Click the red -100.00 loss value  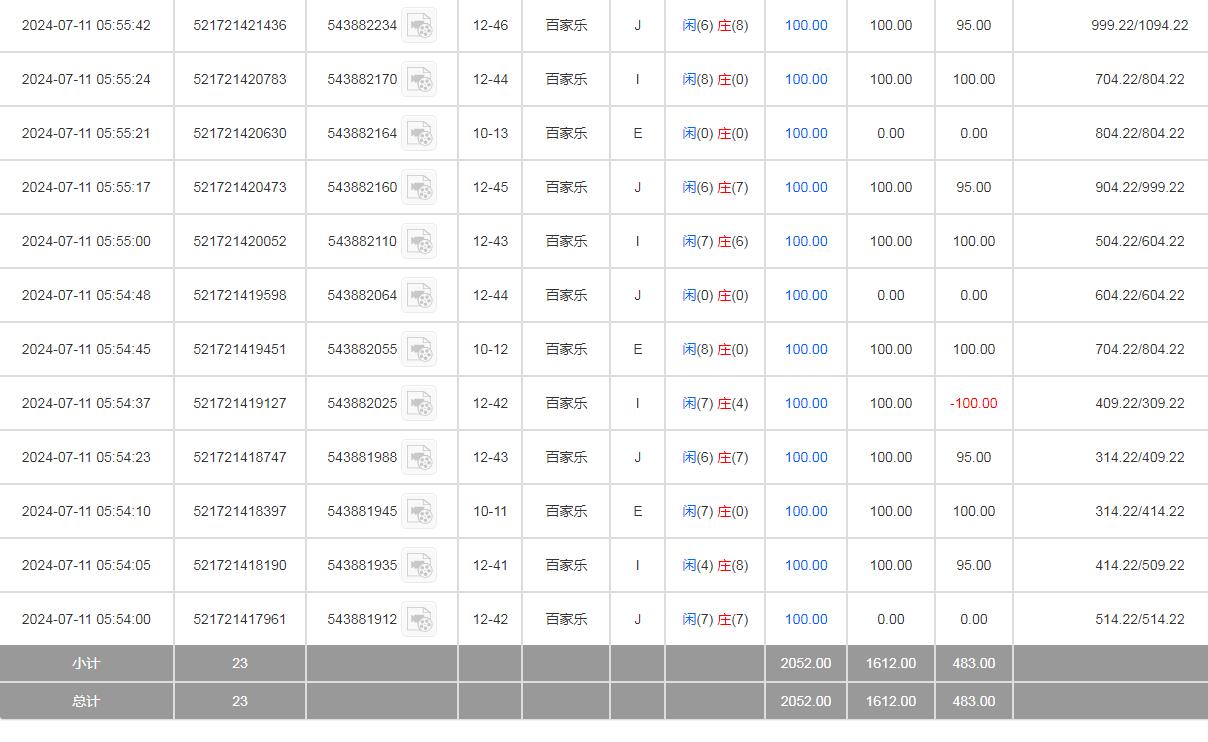point(973,403)
